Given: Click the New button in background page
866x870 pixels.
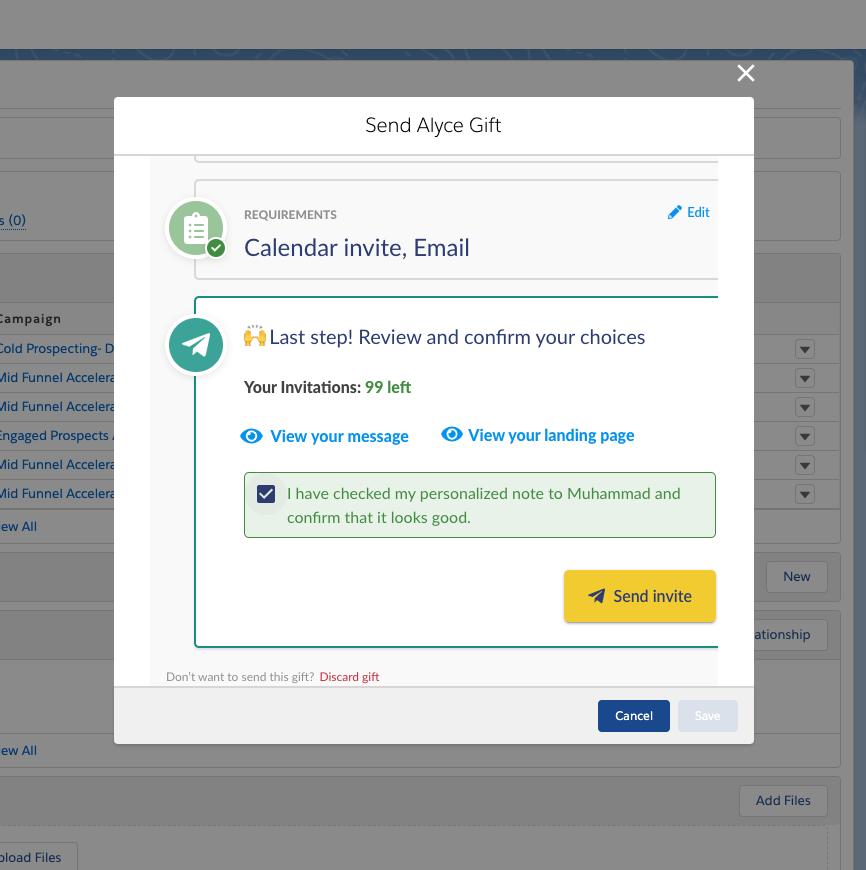Looking at the screenshot, I should coord(797,577).
